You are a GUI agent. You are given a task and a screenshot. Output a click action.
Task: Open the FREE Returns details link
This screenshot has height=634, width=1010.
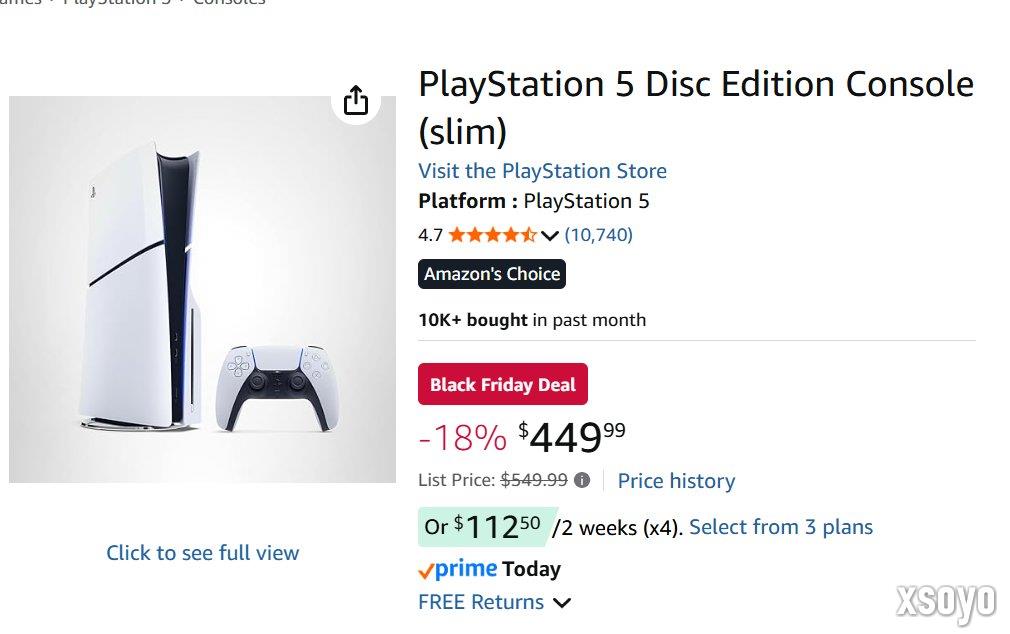click(x=481, y=602)
